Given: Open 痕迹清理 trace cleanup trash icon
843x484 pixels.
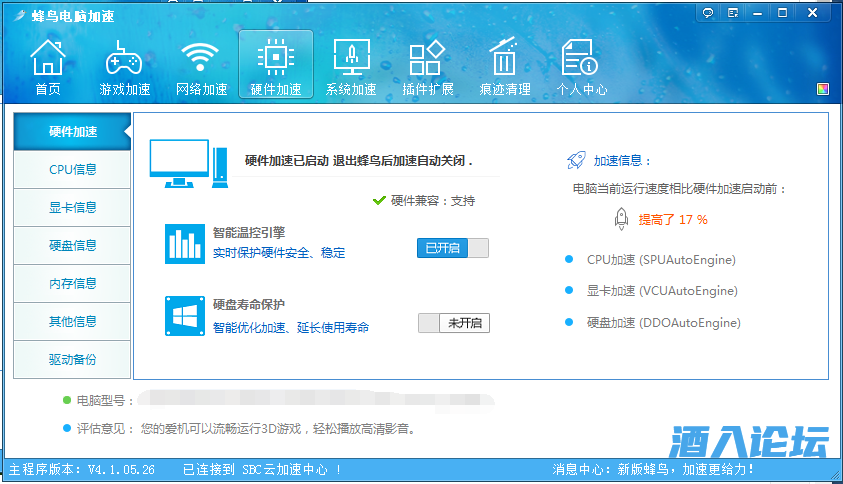Looking at the screenshot, I should pos(504,68).
